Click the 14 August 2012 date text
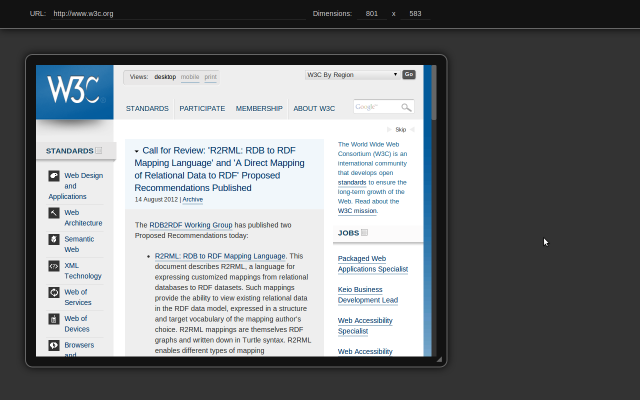This screenshot has height=400, width=640. point(156,200)
